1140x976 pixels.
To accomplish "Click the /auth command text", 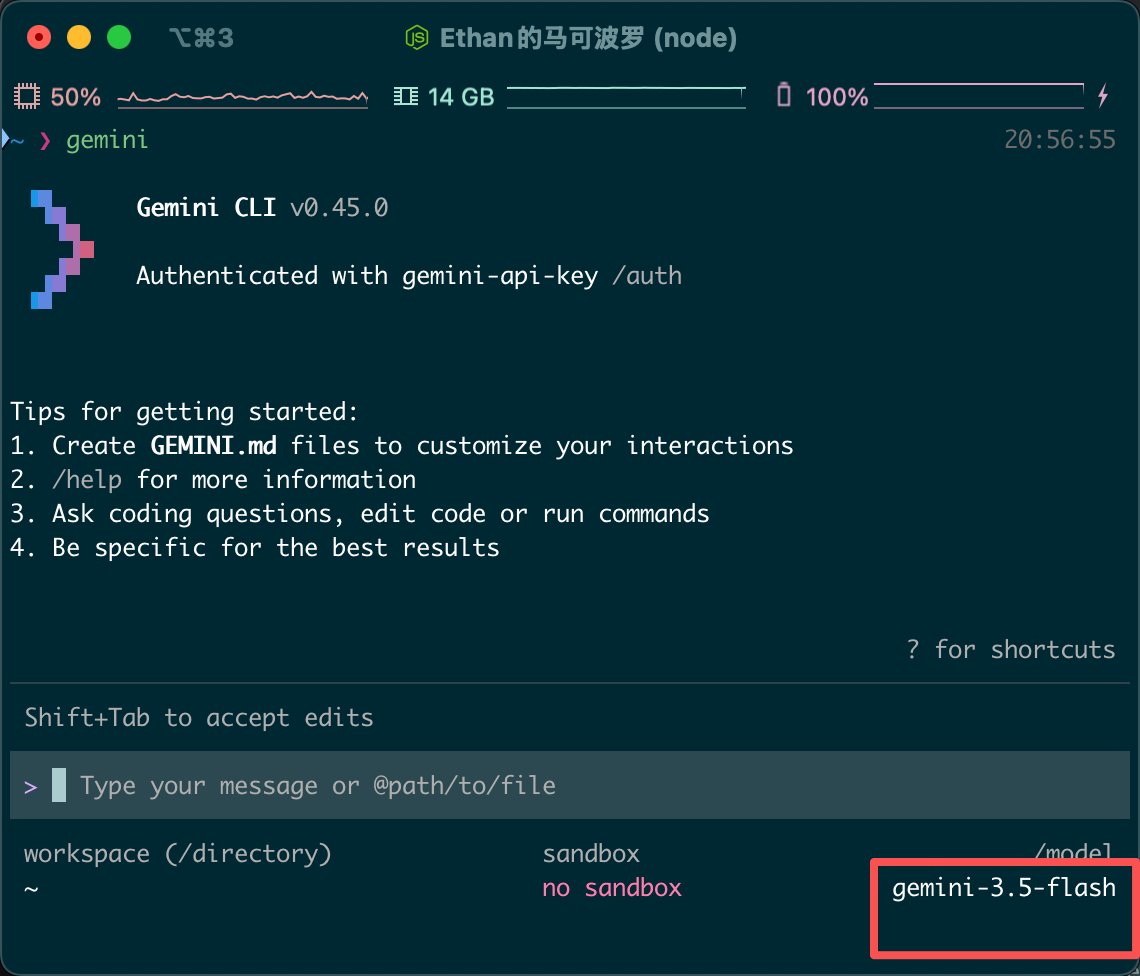I will [x=647, y=276].
